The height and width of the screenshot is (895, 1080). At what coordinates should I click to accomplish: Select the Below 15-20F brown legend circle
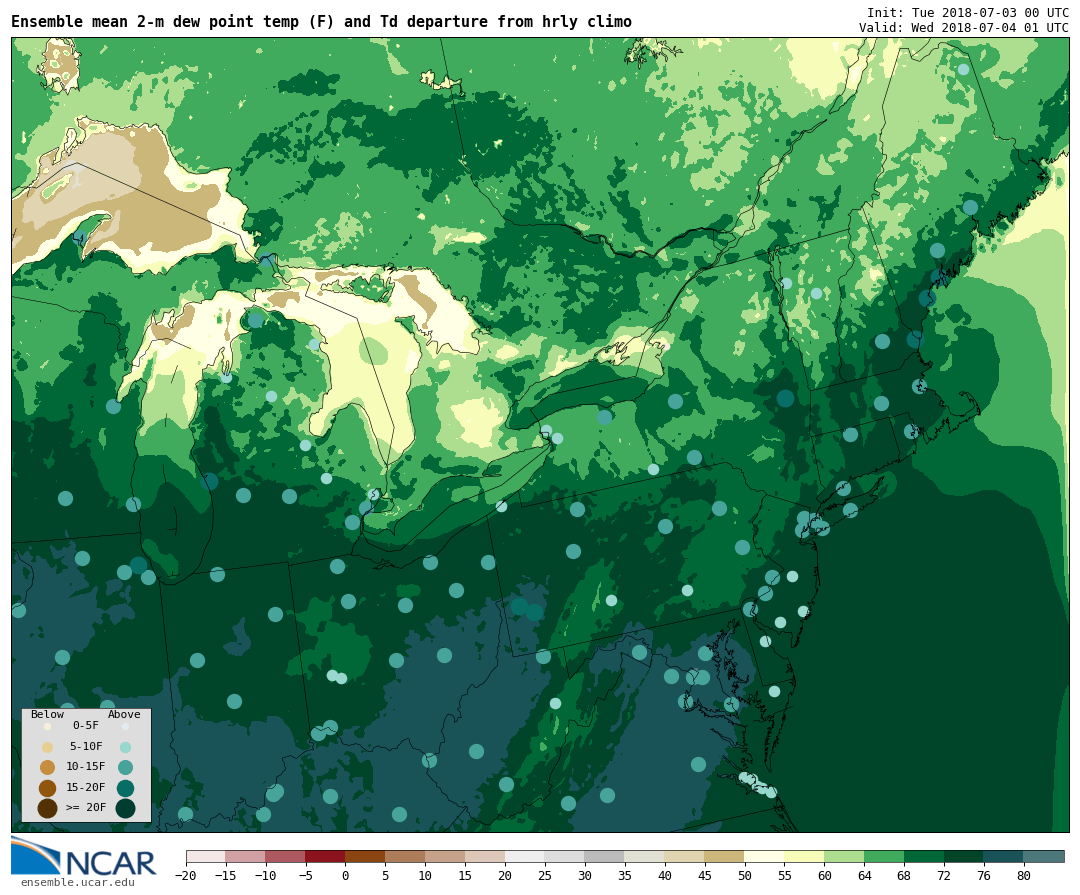tap(48, 788)
